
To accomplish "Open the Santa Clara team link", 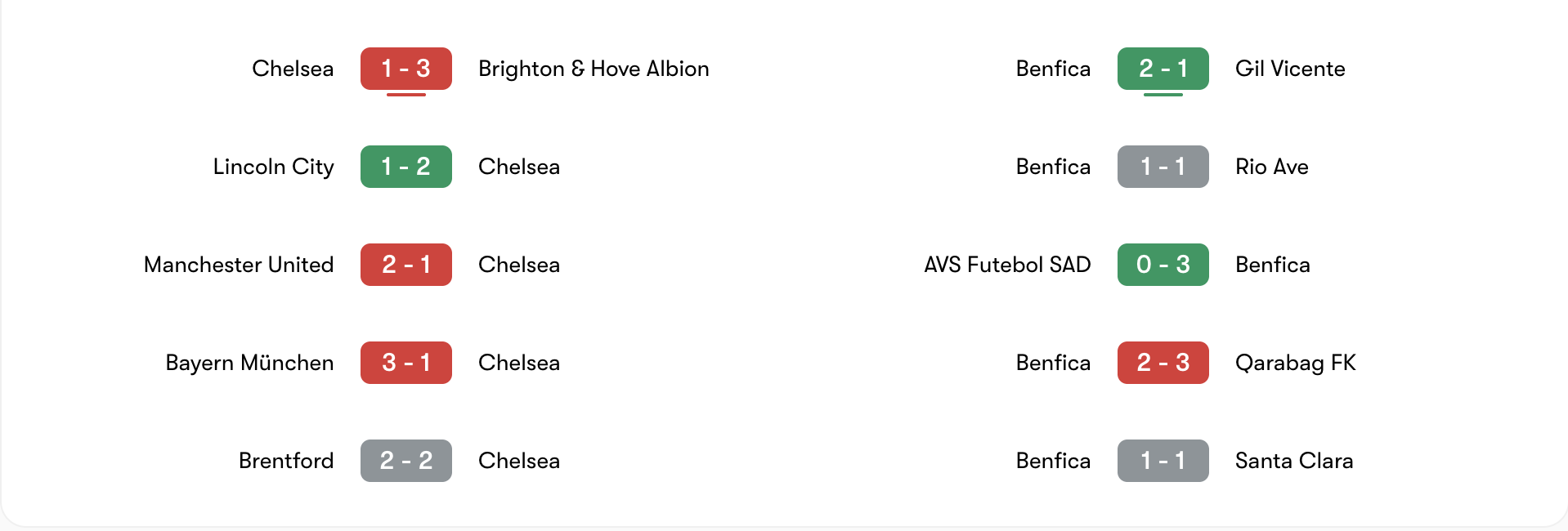I will [x=1294, y=461].
